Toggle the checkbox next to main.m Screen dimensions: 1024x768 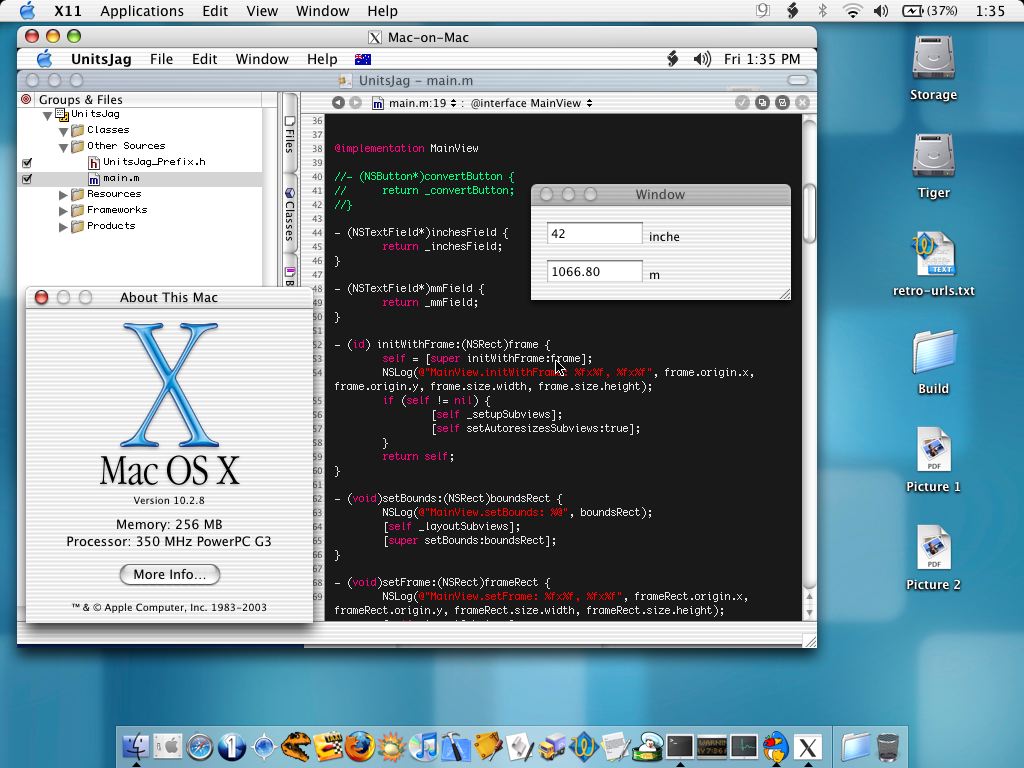[x=27, y=179]
